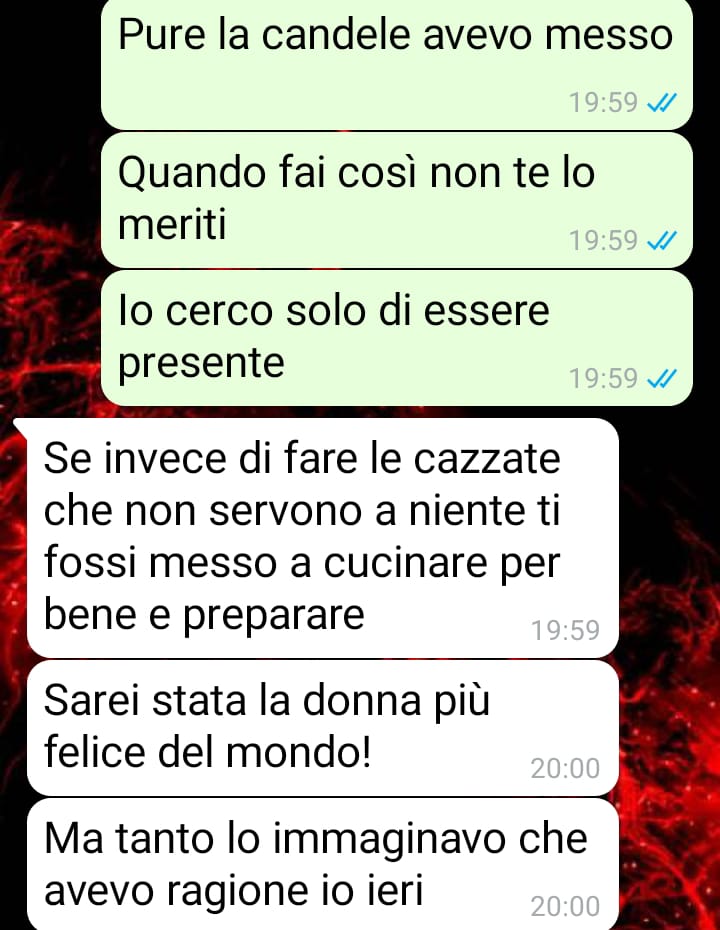Tap the "Sarei stata la donna più felice" bubble
Image resolution: width=720 pixels, height=930 pixels.
click(x=323, y=728)
